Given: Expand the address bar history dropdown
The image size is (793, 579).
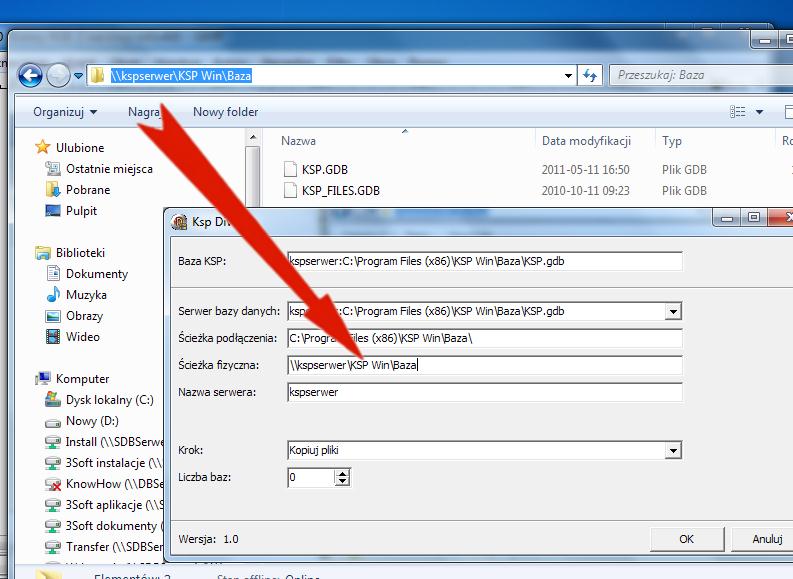Looking at the screenshot, I should coord(568,76).
